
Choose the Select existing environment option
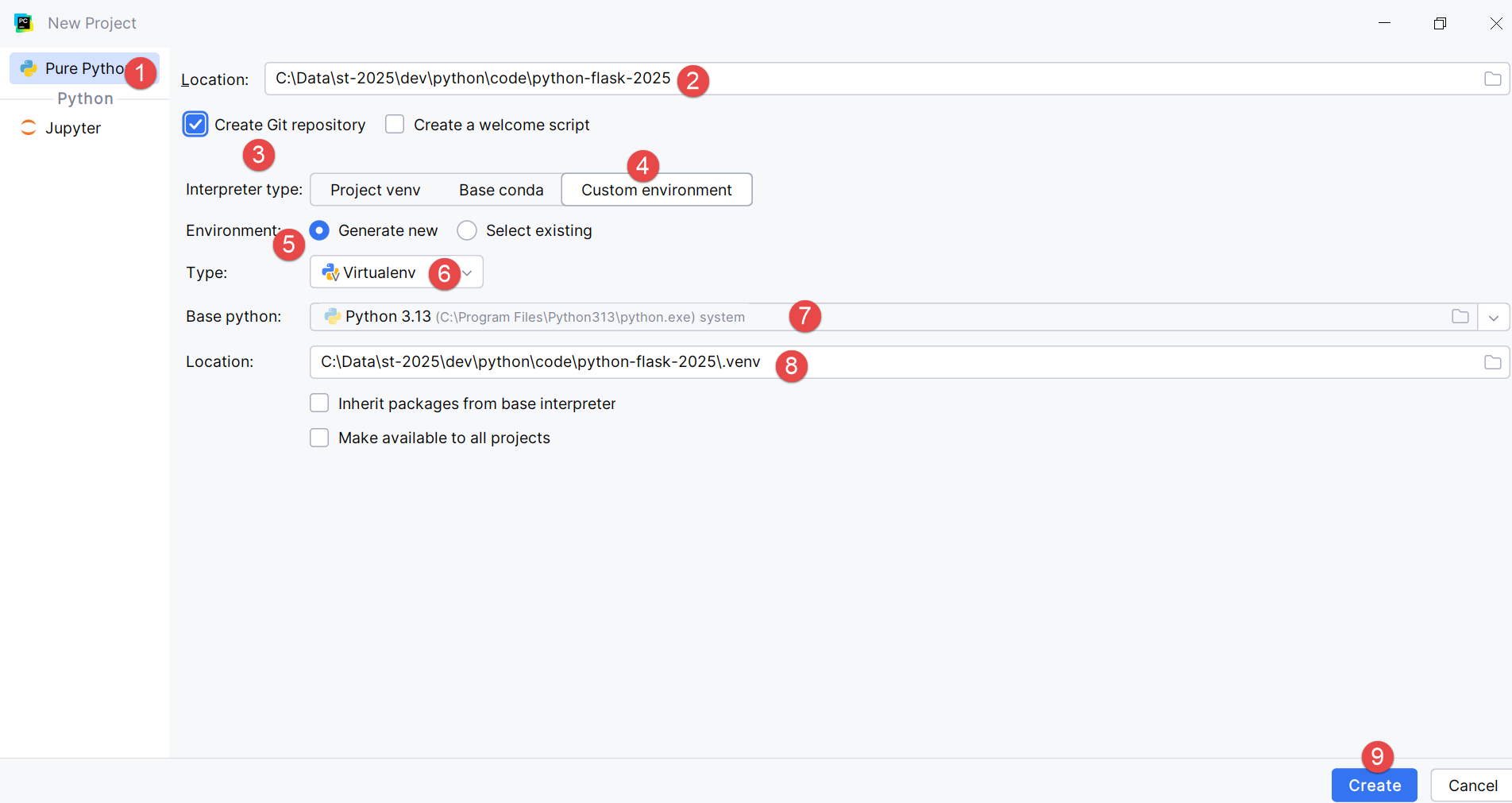[x=467, y=230]
